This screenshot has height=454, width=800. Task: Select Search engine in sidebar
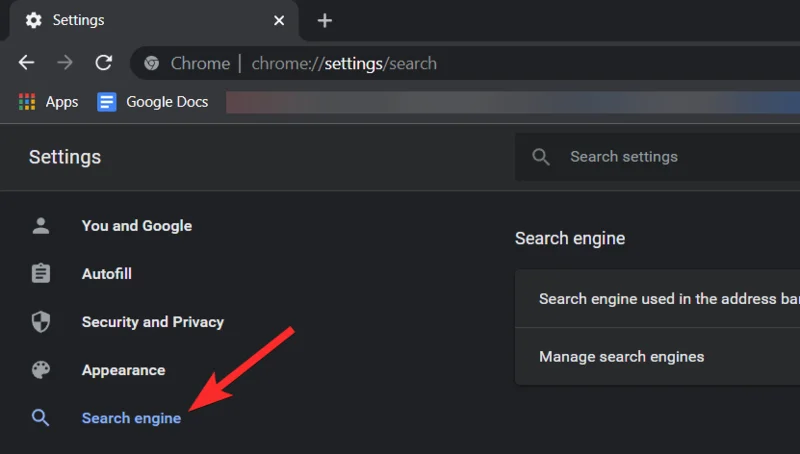click(131, 418)
